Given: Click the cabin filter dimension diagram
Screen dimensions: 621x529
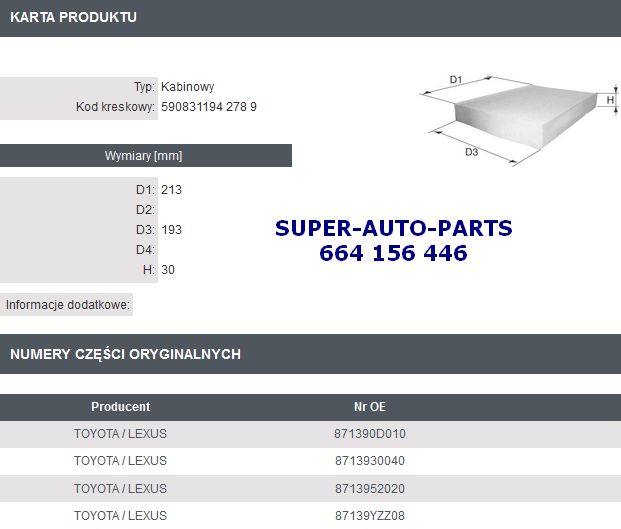Looking at the screenshot, I should pyautogui.click(x=519, y=120).
